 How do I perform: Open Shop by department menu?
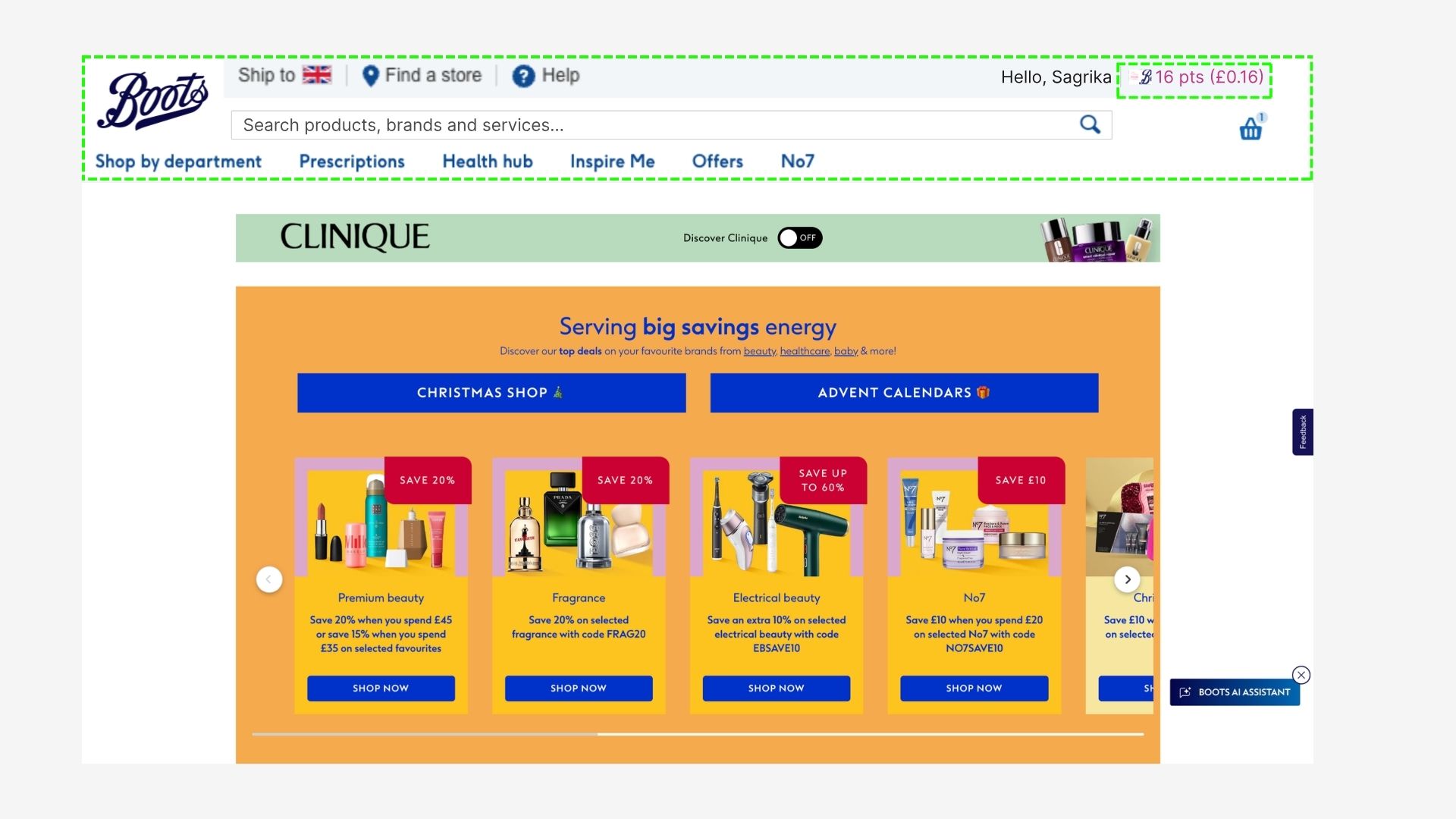[178, 162]
